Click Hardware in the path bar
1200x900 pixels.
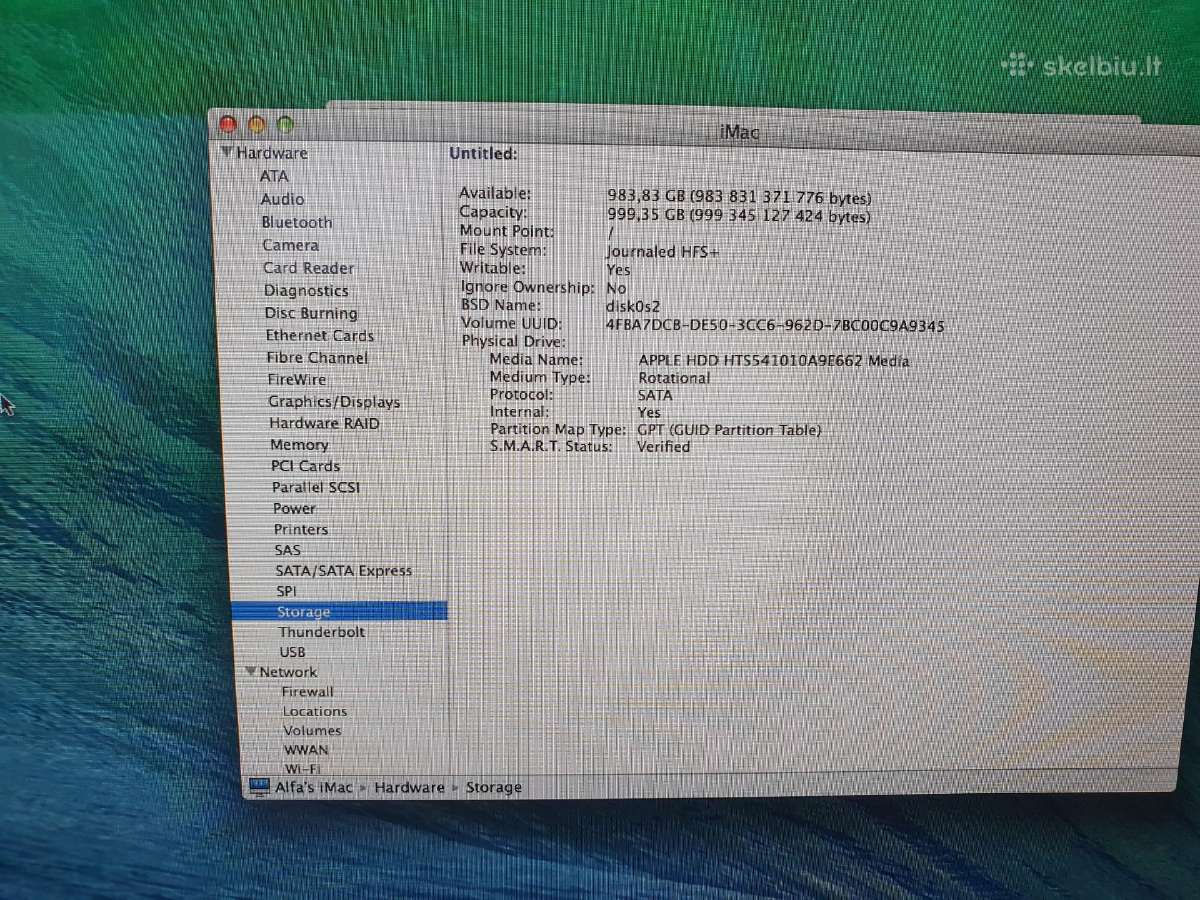pyautogui.click(x=409, y=787)
